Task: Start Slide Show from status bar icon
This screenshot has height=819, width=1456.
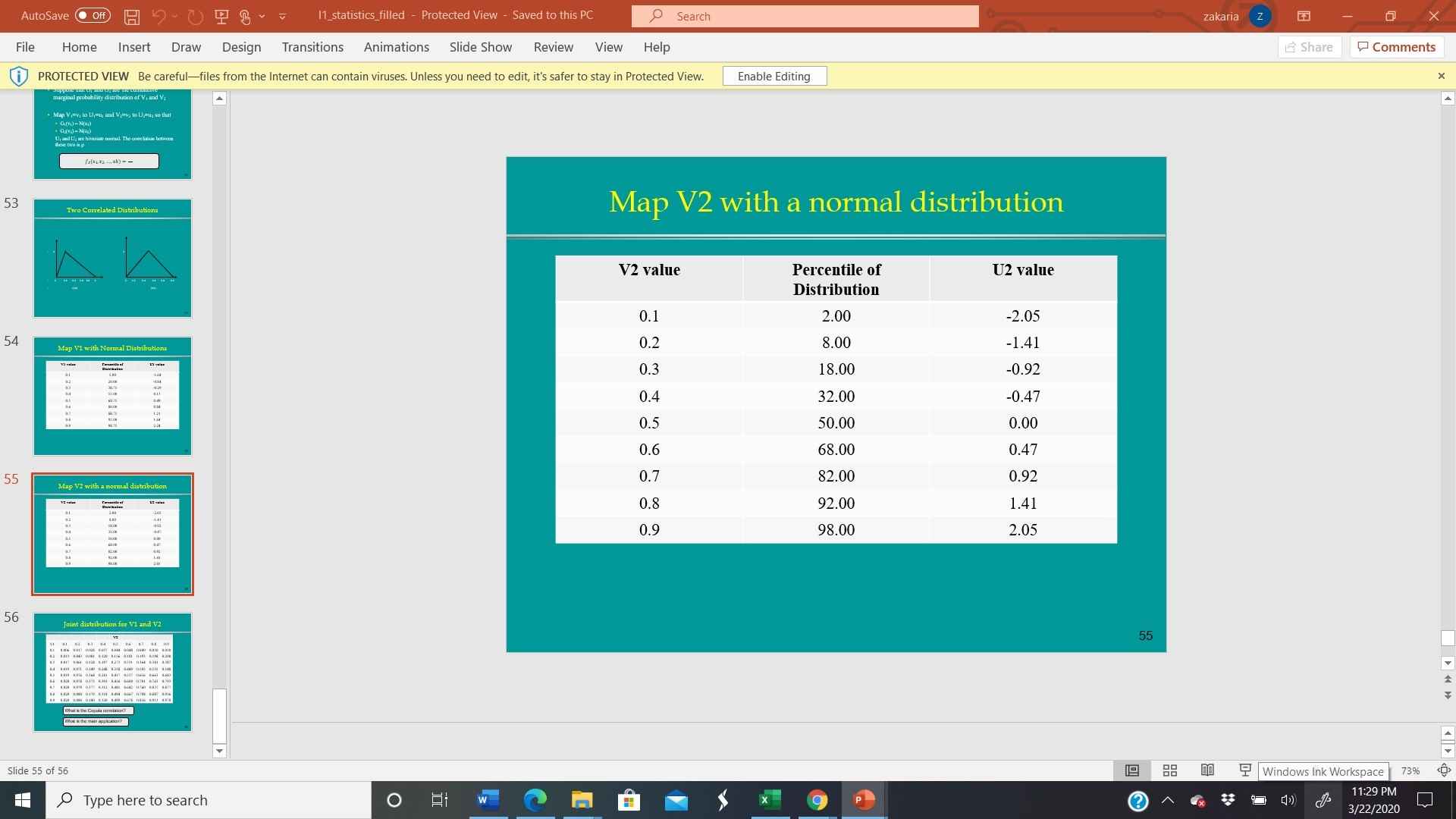Action: click(1244, 770)
